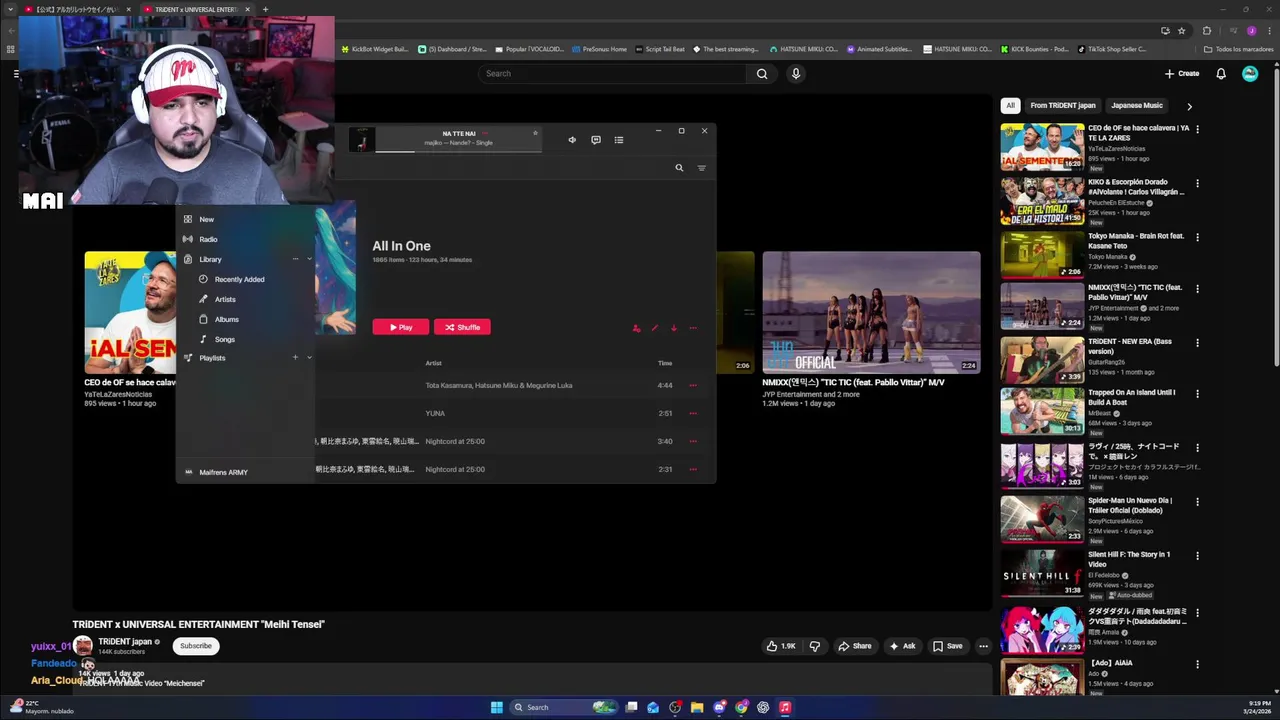Subscribe to TRiDENT japan channel
This screenshot has height=720, width=1280.
coord(196,646)
